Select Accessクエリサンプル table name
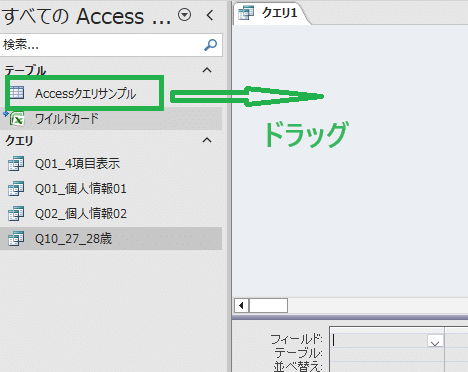The height and width of the screenshot is (372, 468). coord(86,94)
